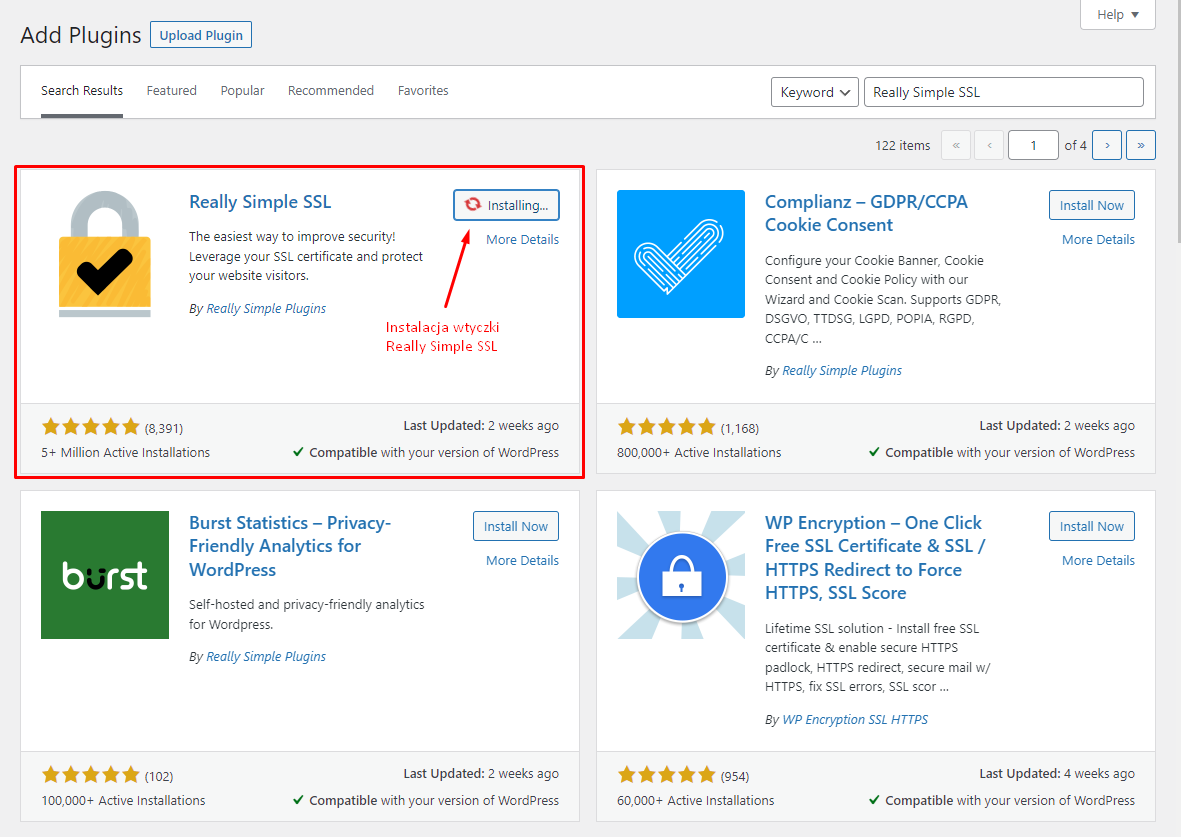The image size is (1181, 837).
Task: Click '5+ Million Active Installations' text
Action: (126, 452)
